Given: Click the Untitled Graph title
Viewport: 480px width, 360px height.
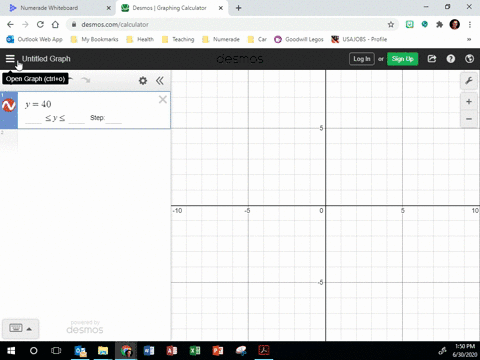Looking at the screenshot, I should 46,59.
